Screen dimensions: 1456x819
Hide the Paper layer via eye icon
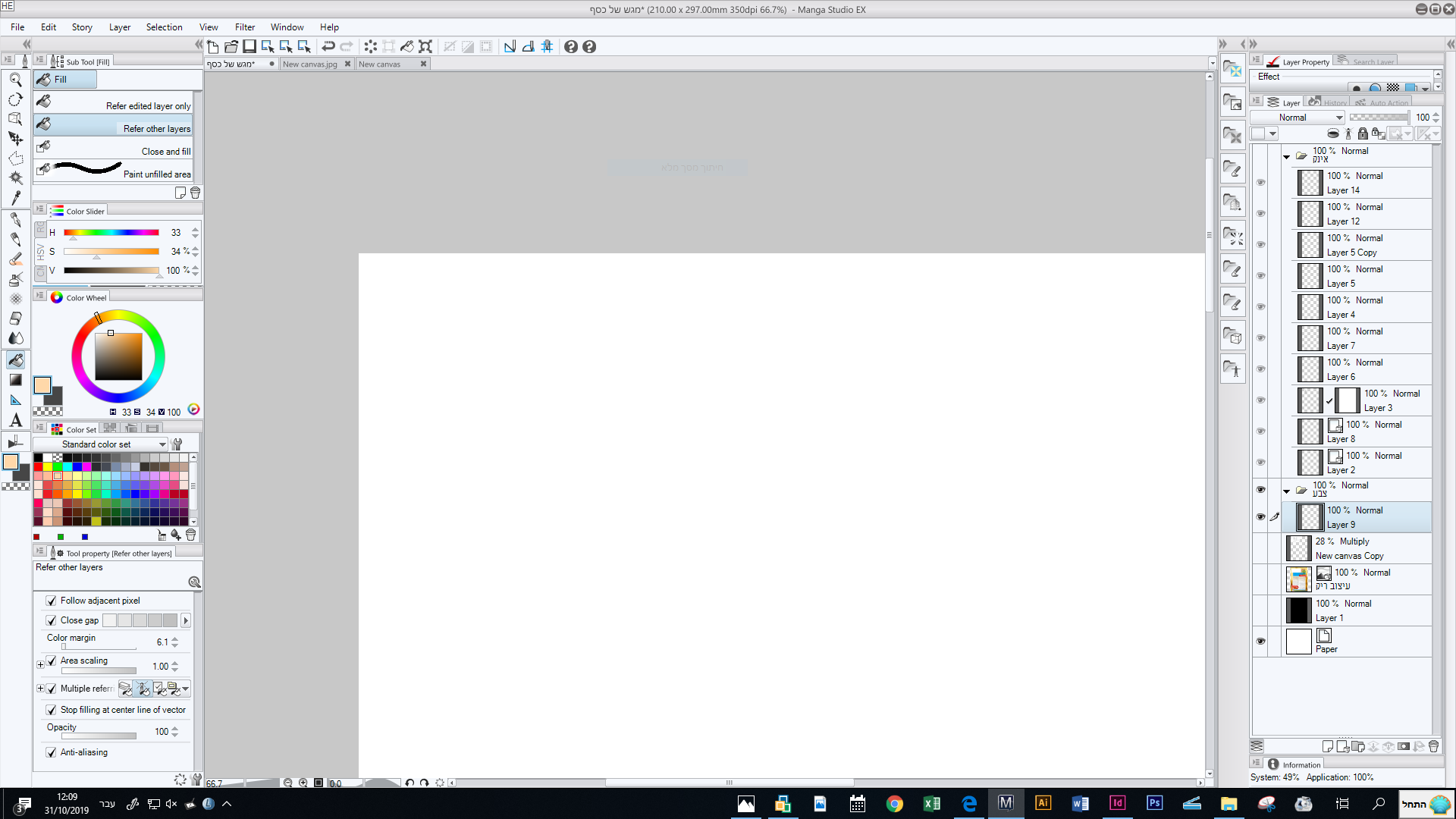tap(1260, 642)
